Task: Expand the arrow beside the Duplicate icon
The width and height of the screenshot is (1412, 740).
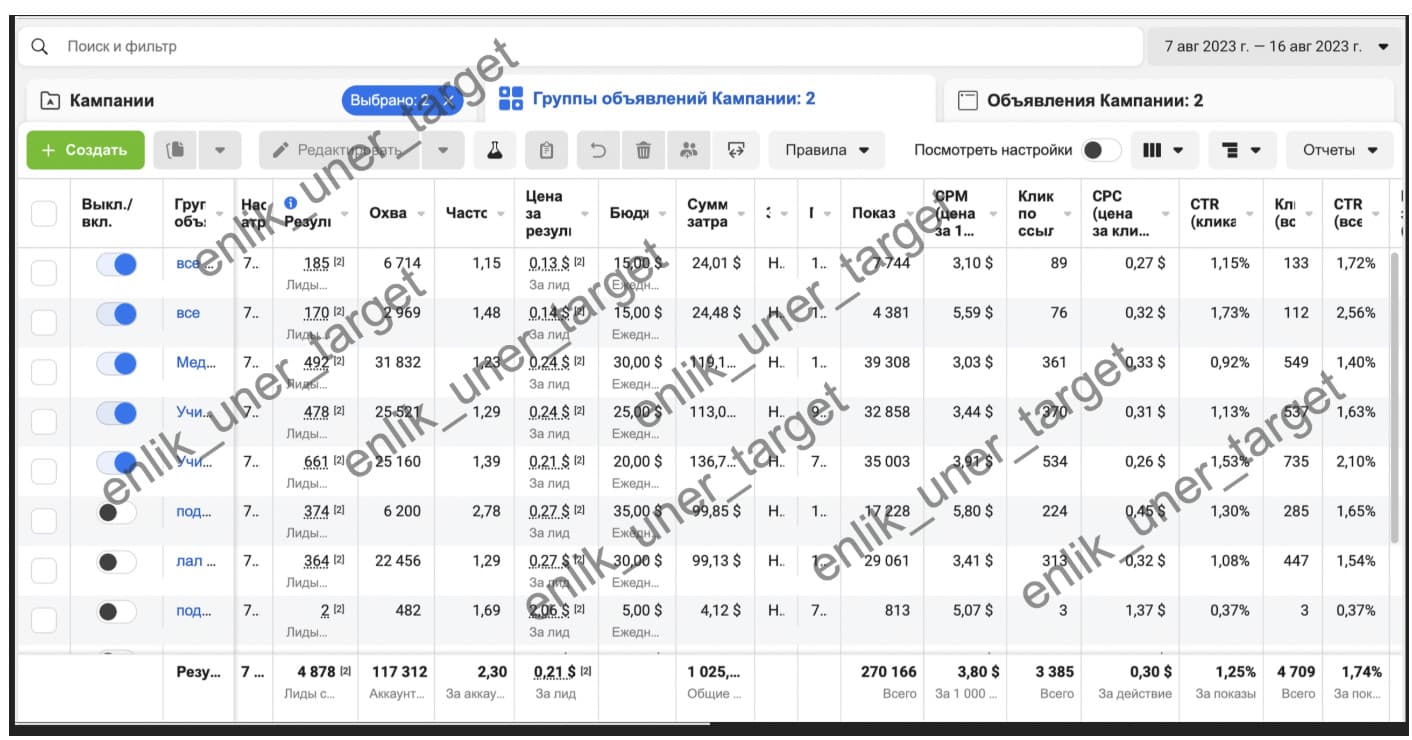Action: coord(219,150)
